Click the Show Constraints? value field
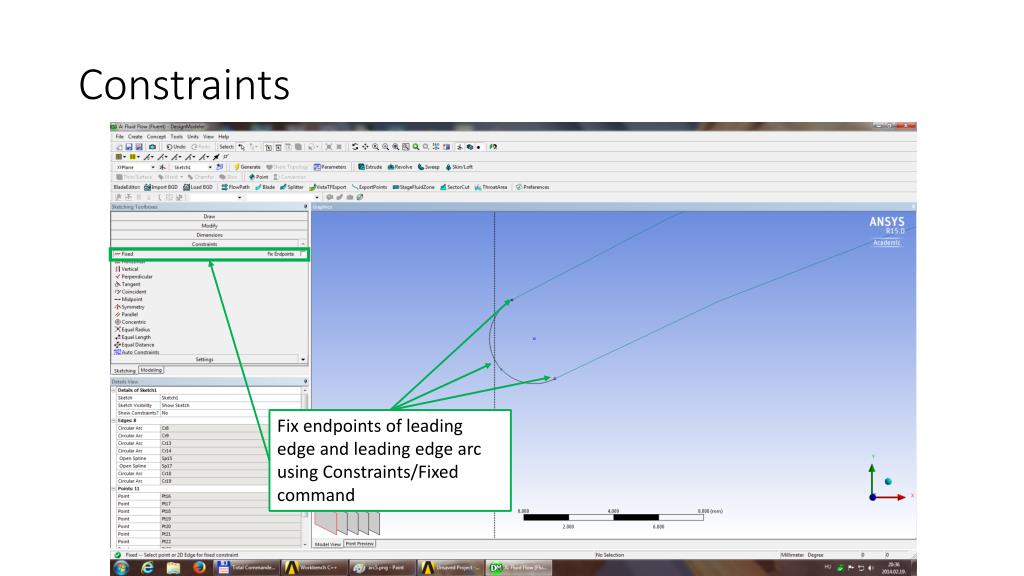The height and width of the screenshot is (576, 1024). coord(231,413)
